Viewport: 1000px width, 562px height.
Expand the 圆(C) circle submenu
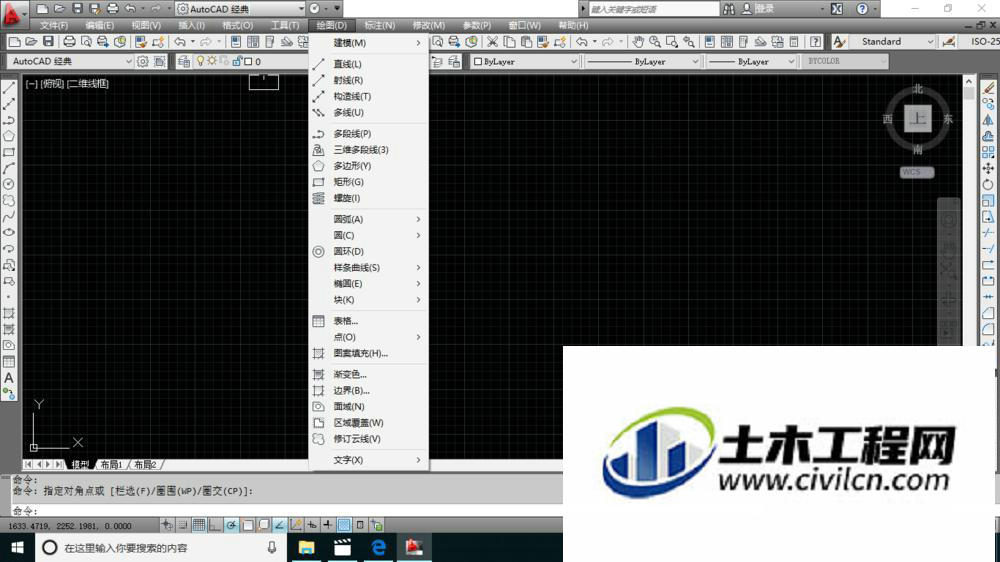368,235
